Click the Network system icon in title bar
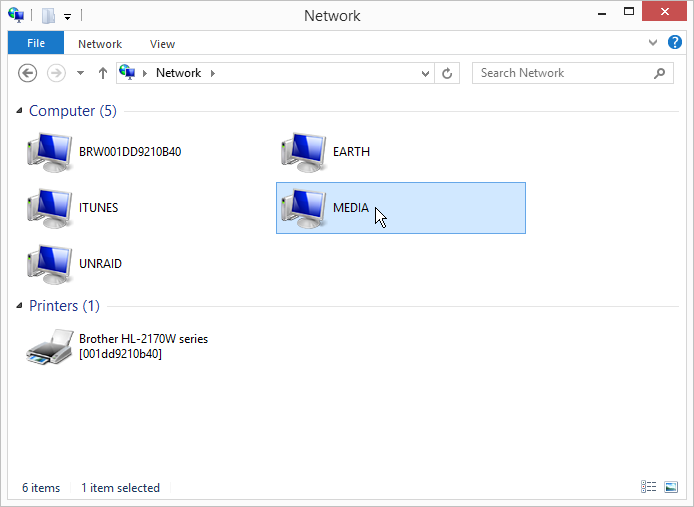Screen dimensions: 694x507 click(x=16, y=15)
